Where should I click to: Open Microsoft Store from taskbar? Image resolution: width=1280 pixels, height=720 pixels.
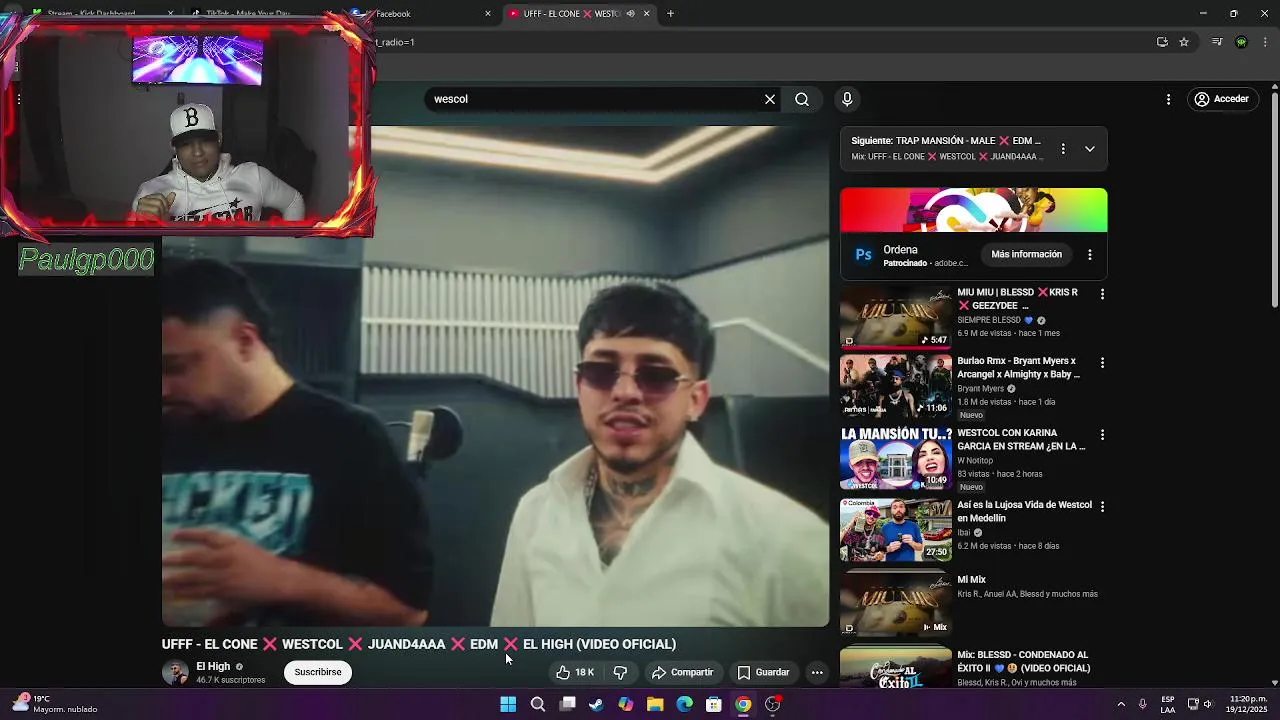coord(714,705)
